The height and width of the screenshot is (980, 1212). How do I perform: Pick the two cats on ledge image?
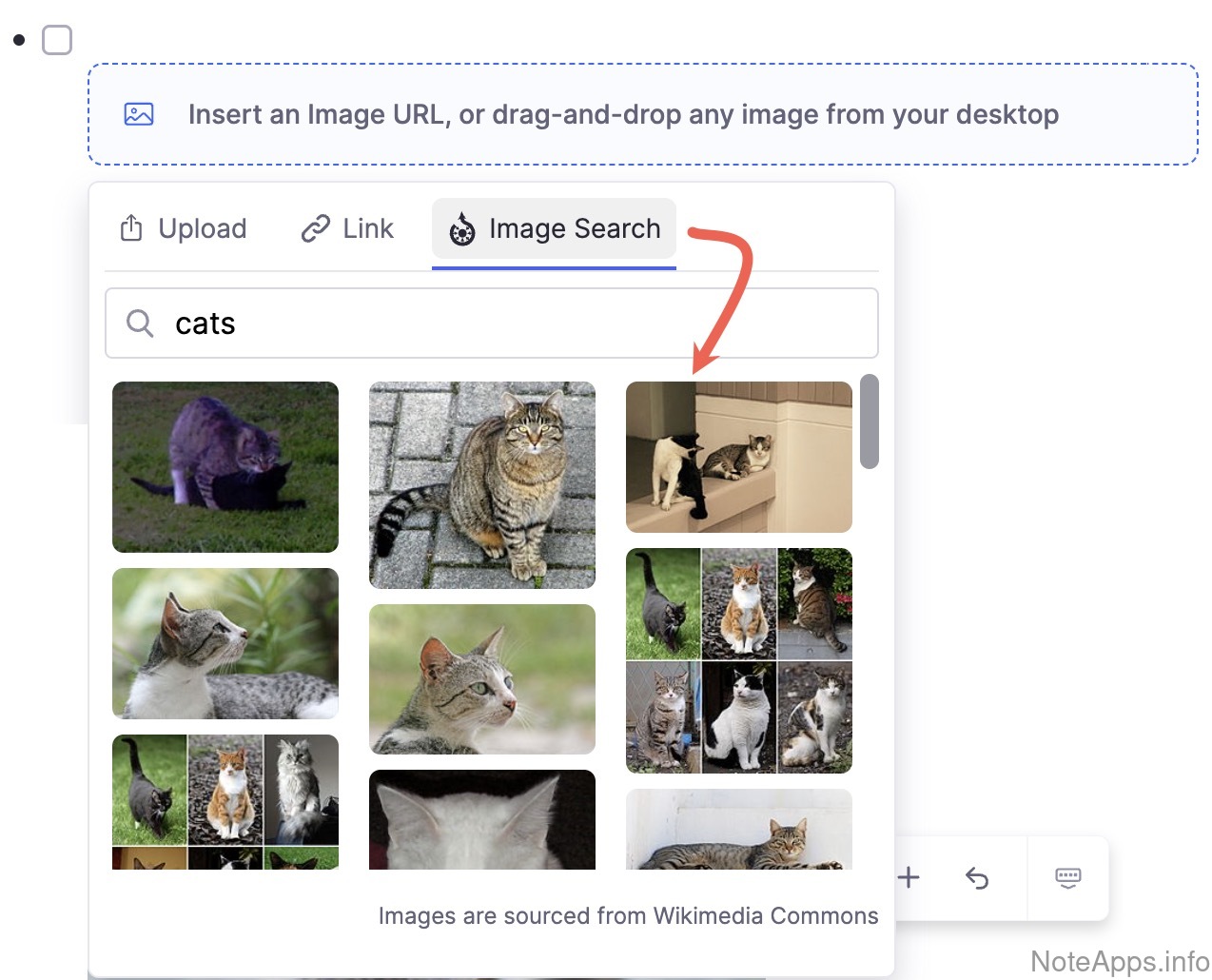point(739,457)
